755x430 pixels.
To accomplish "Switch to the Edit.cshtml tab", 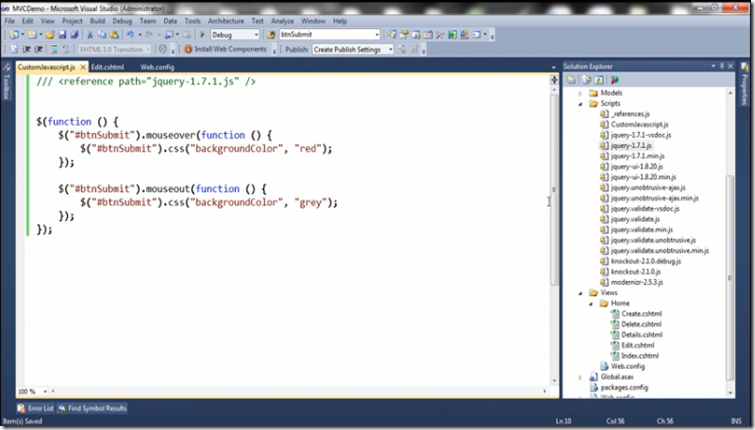I will (x=107, y=67).
